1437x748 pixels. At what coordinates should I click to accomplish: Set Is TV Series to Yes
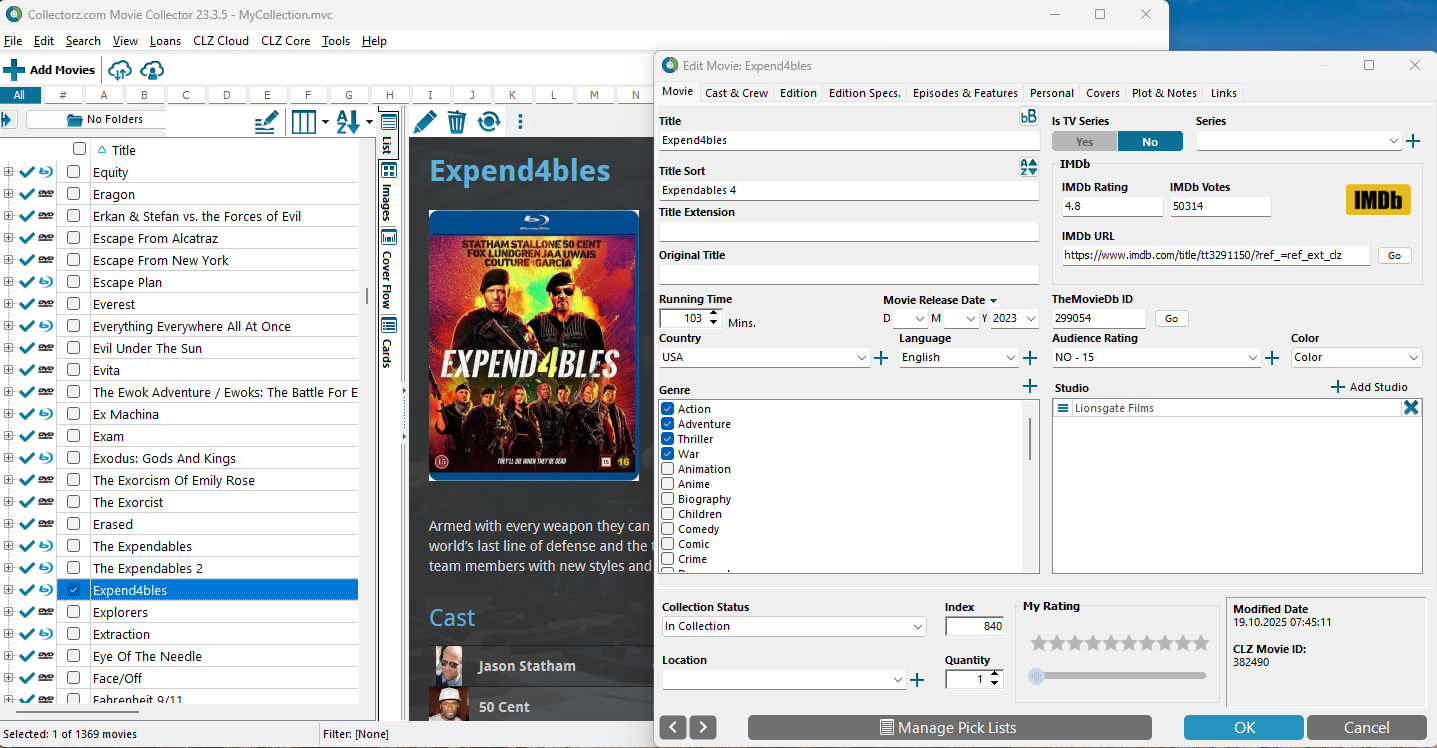(x=1084, y=142)
